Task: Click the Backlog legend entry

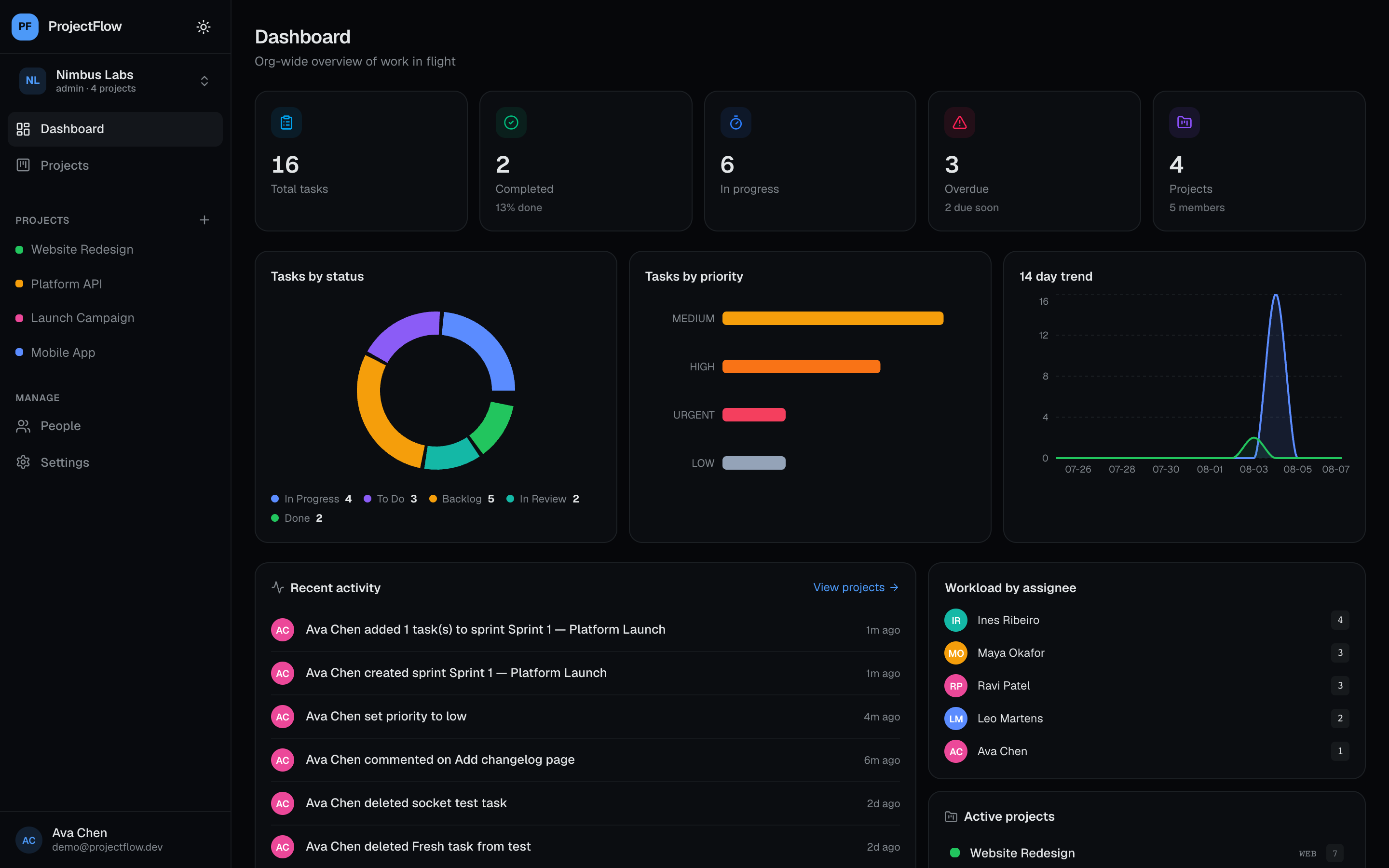Action: (462, 499)
